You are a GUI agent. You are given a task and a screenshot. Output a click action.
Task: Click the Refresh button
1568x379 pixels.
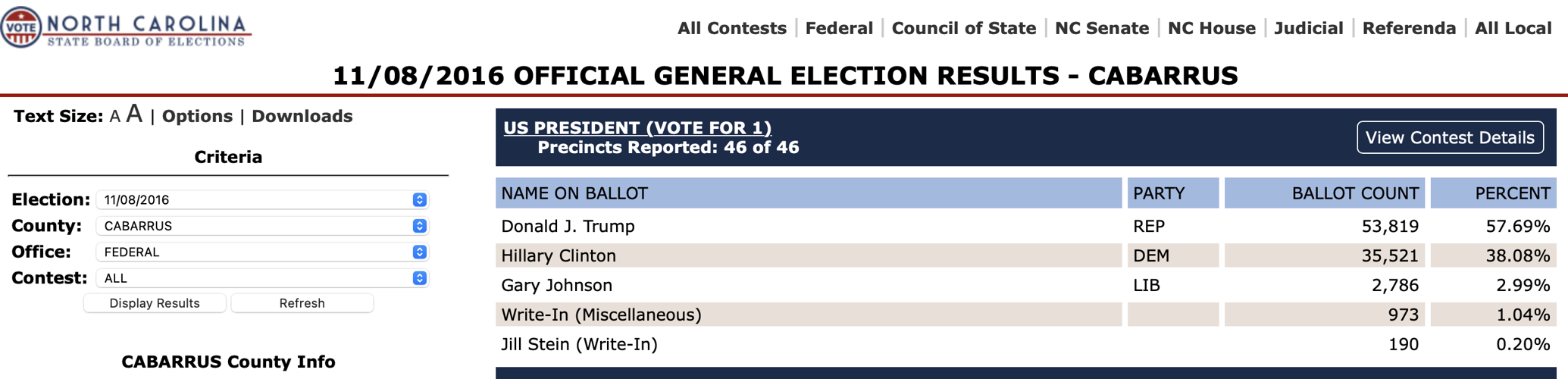302,303
